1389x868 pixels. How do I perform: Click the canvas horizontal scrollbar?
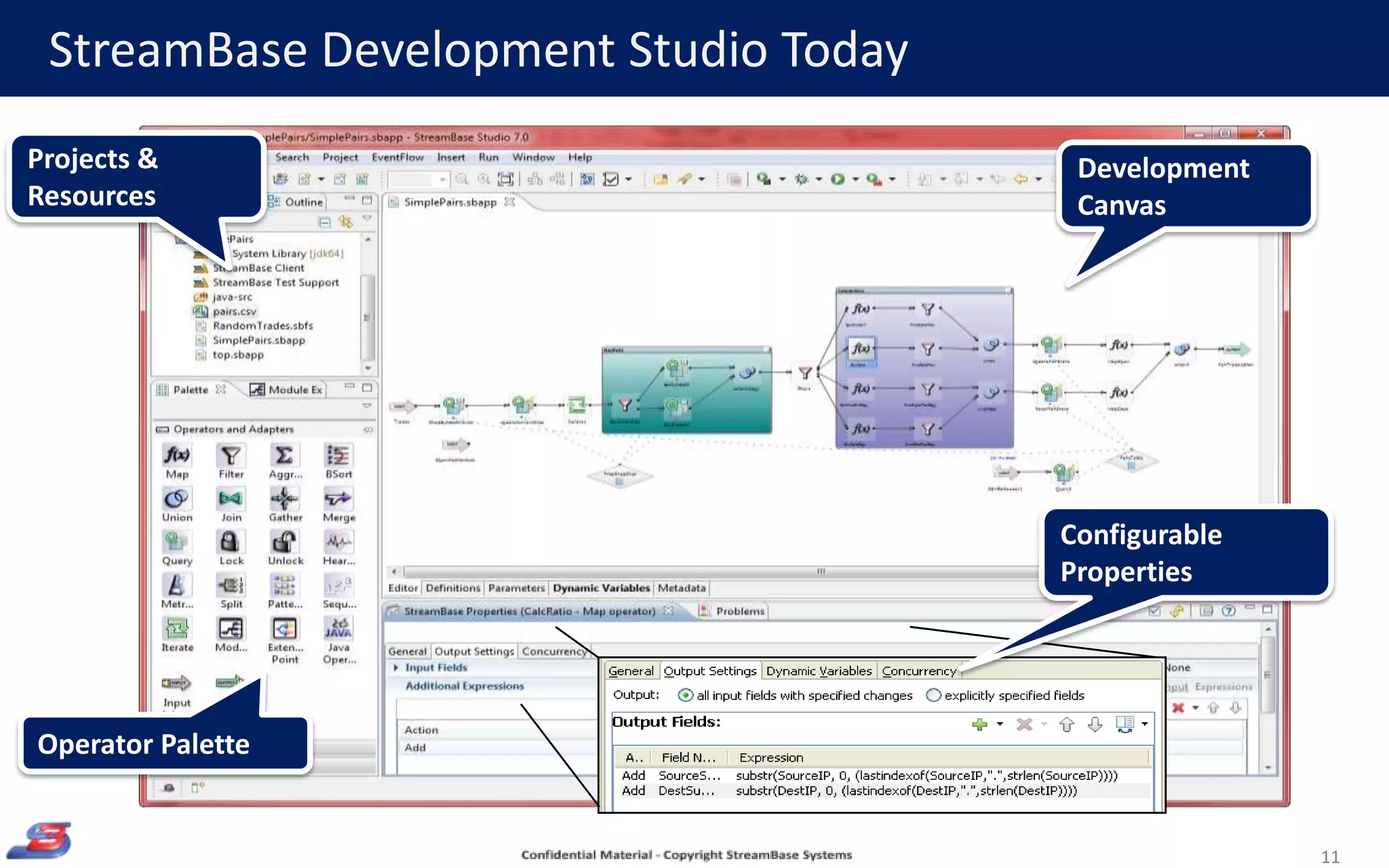pos(821,571)
